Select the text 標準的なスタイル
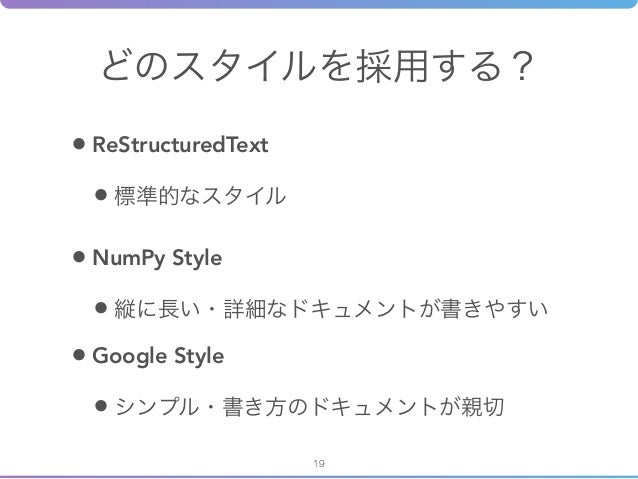 coord(200,196)
